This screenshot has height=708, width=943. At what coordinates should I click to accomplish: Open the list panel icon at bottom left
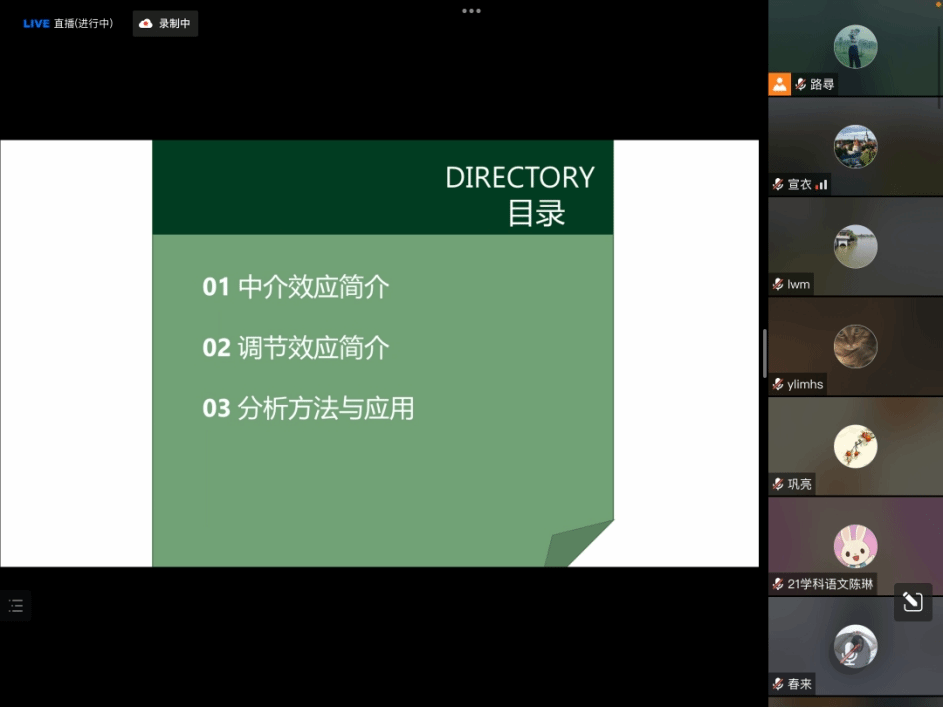pos(16,605)
